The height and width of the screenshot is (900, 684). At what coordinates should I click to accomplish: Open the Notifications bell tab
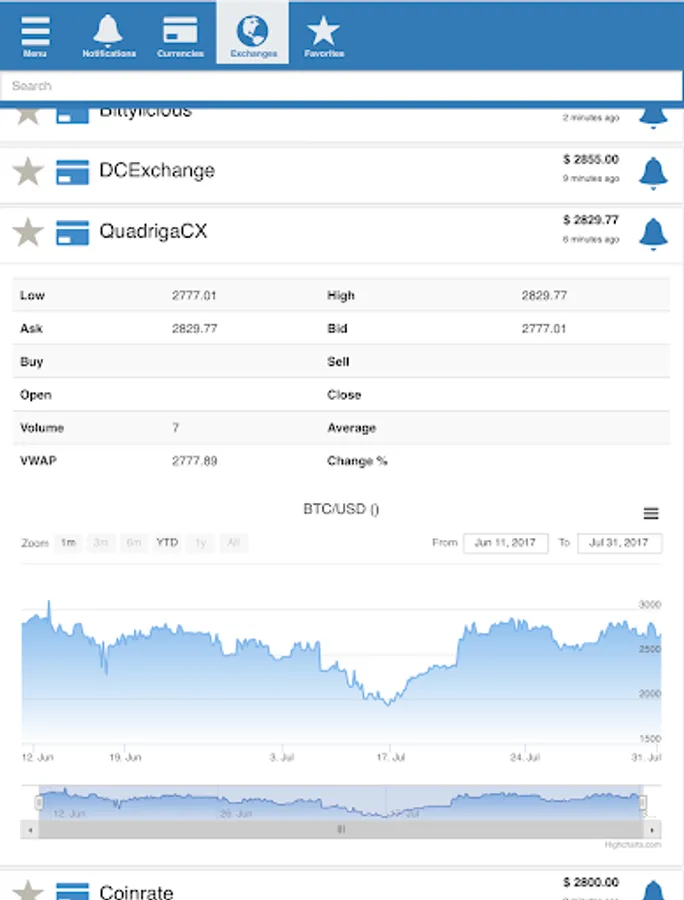108,35
